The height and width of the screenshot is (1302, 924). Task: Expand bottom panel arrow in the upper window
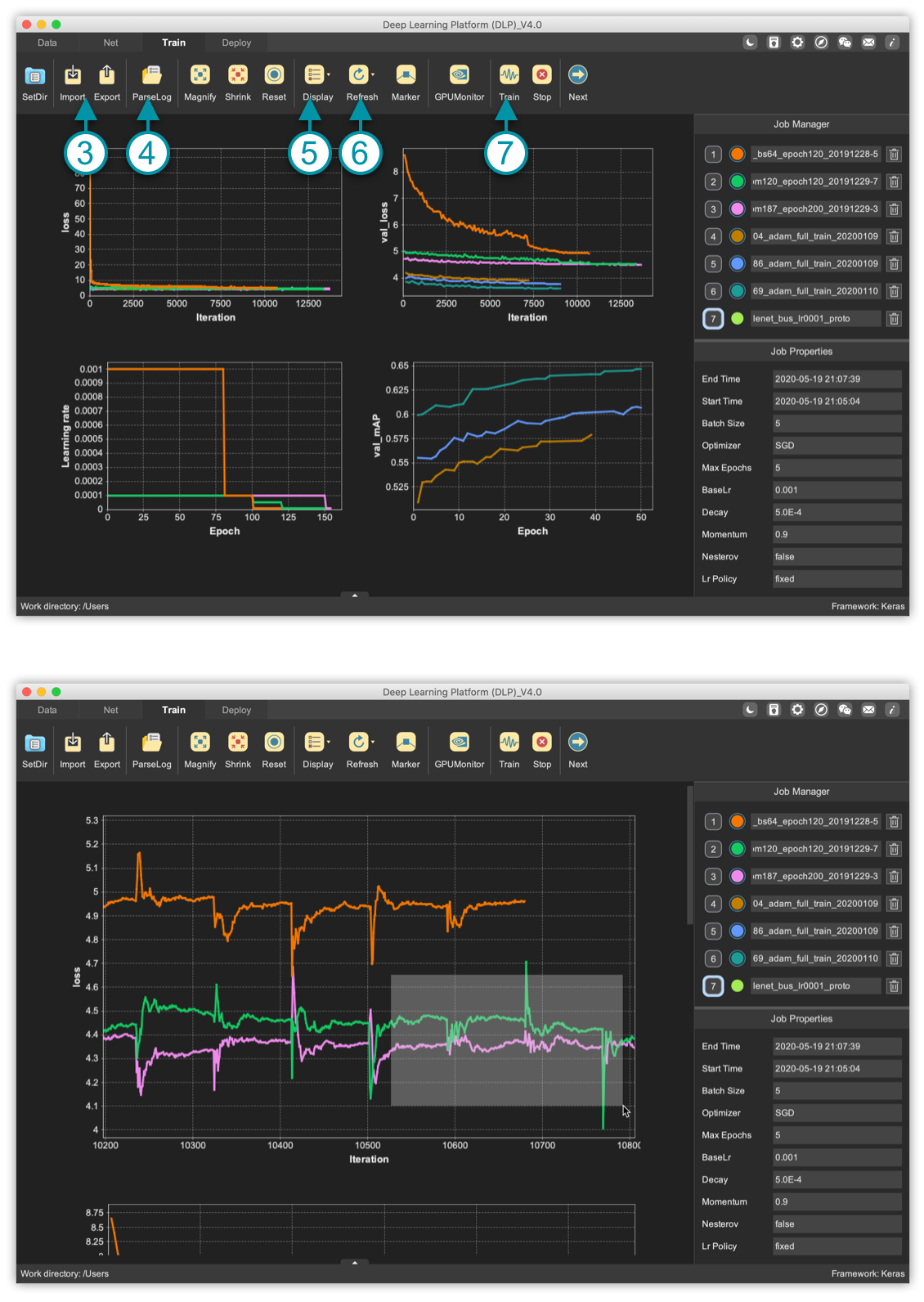coord(354,595)
